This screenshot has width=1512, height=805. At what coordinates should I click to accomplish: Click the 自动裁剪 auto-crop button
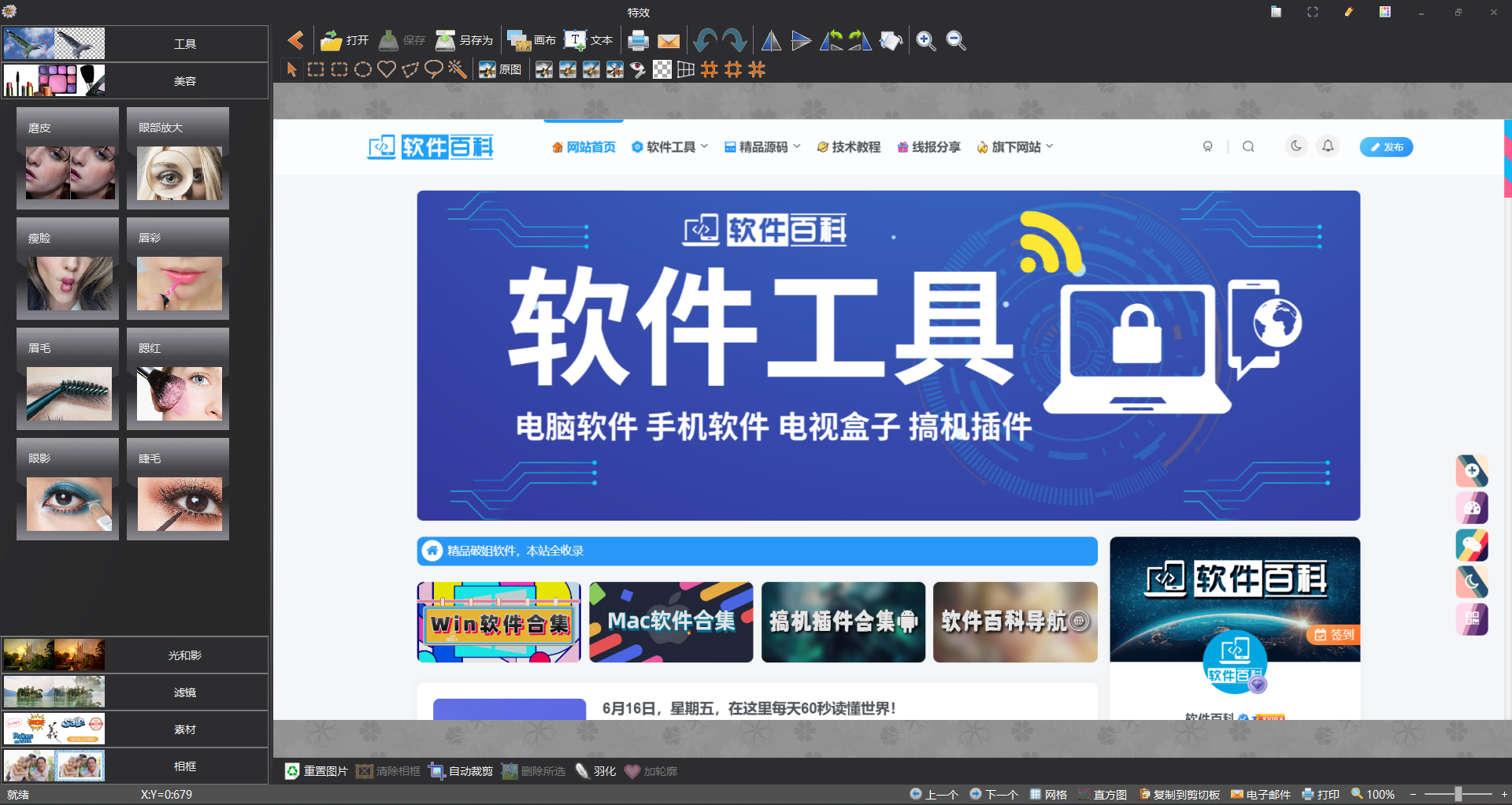tap(460, 770)
